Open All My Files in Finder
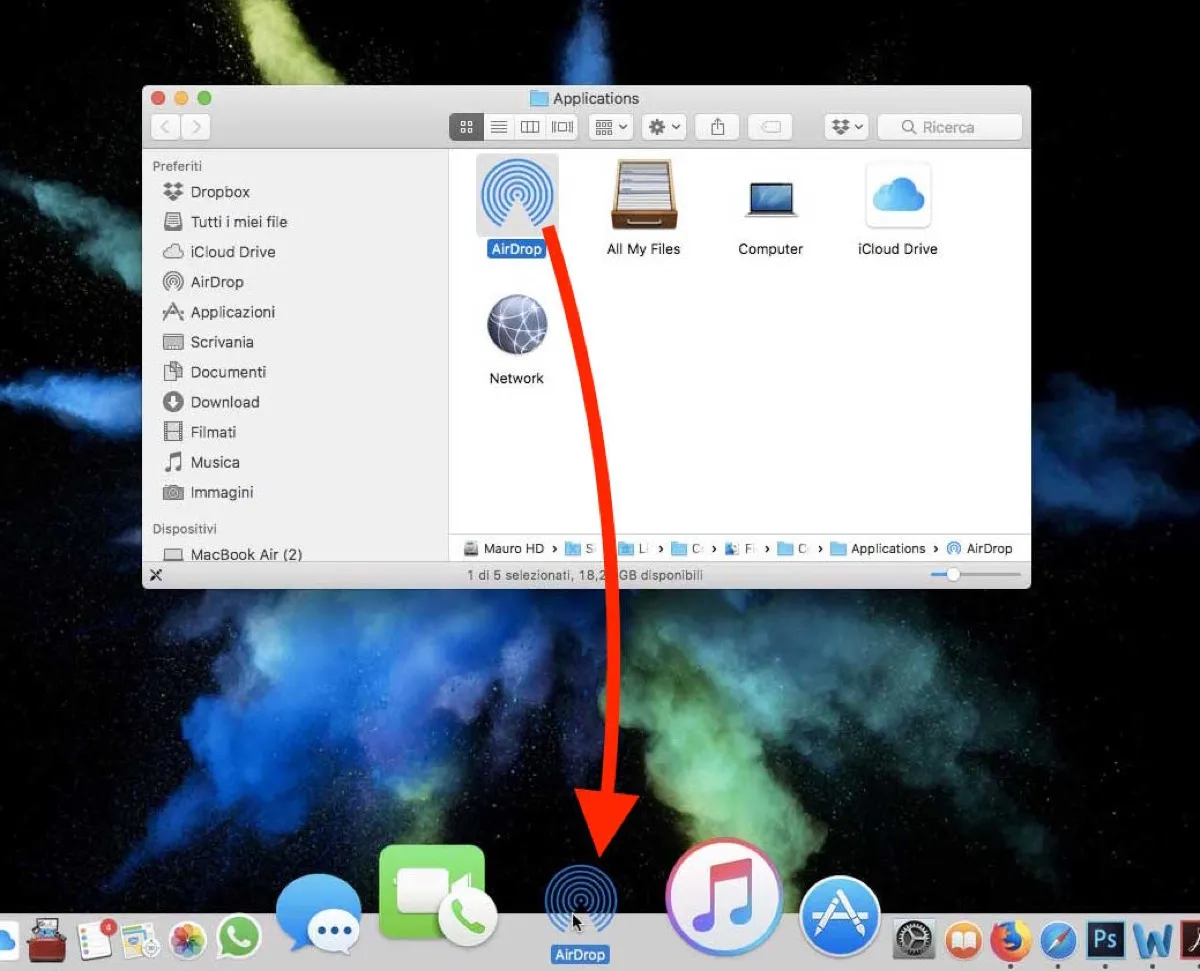Image resolution: width=1200 pixels, height=971 pixels. pyautogui.click(x=643, y=196)
